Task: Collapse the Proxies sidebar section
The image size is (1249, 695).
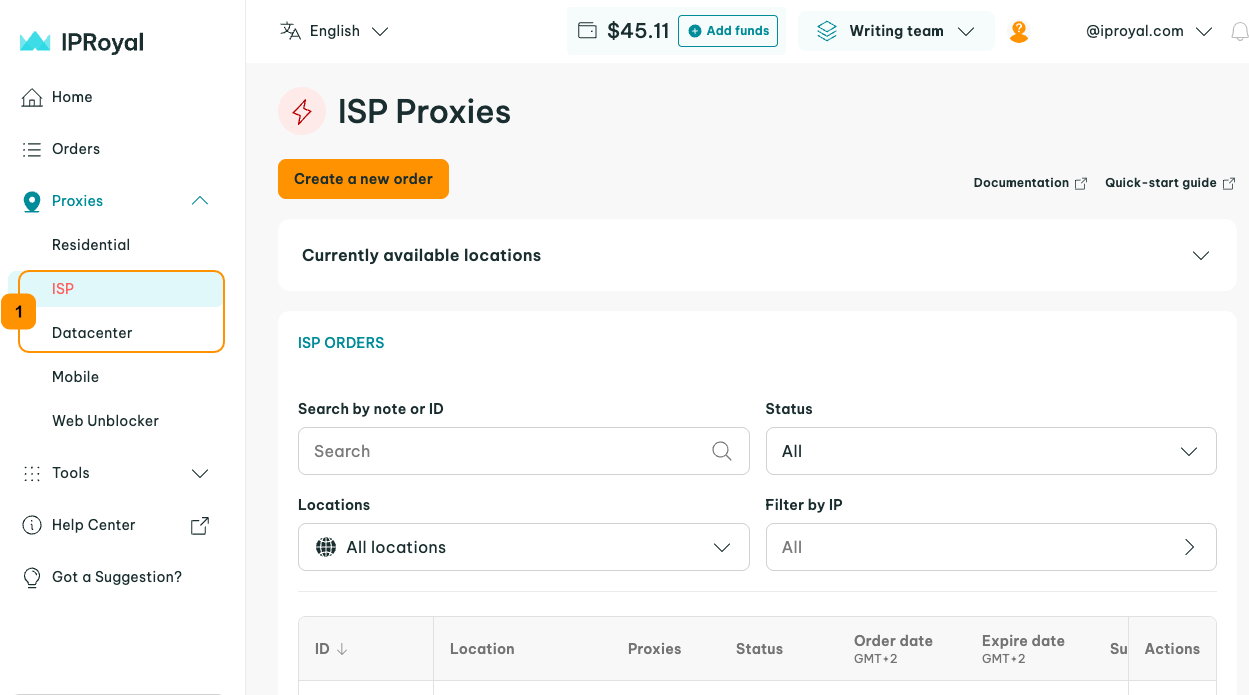Action: [x=200, y=201]
